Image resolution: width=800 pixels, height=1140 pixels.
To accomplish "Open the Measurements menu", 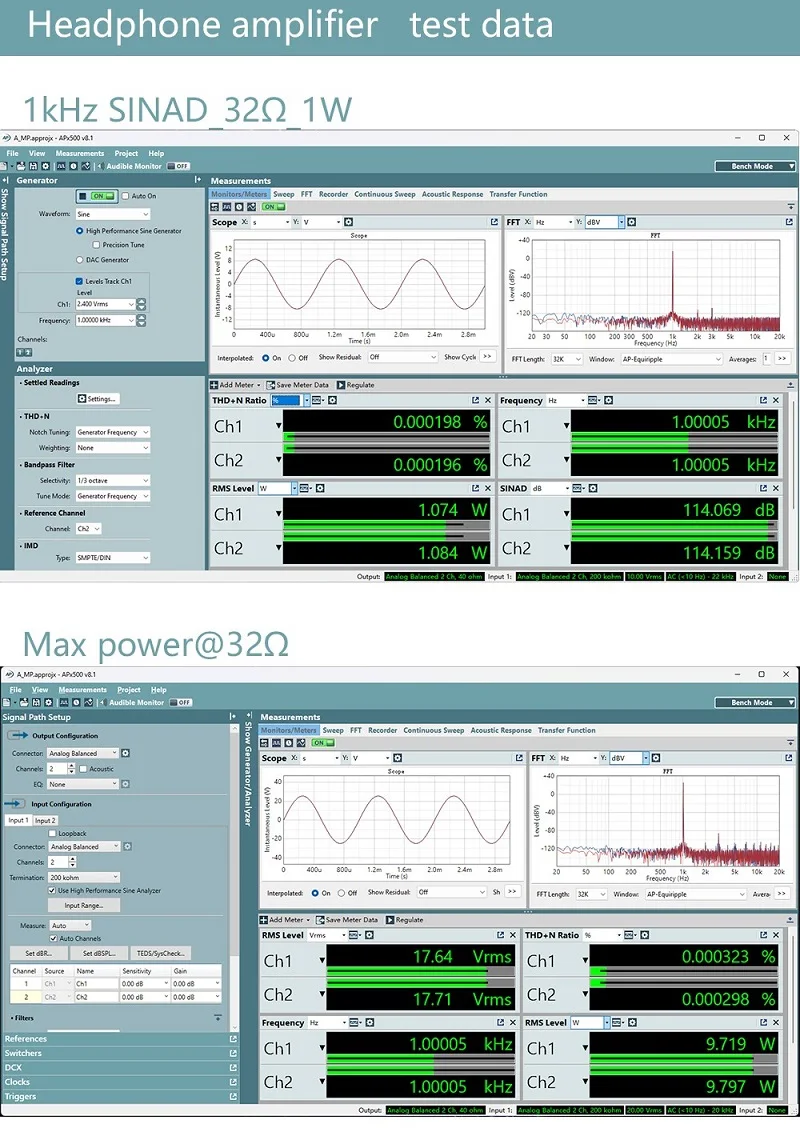I will [78, 153].
